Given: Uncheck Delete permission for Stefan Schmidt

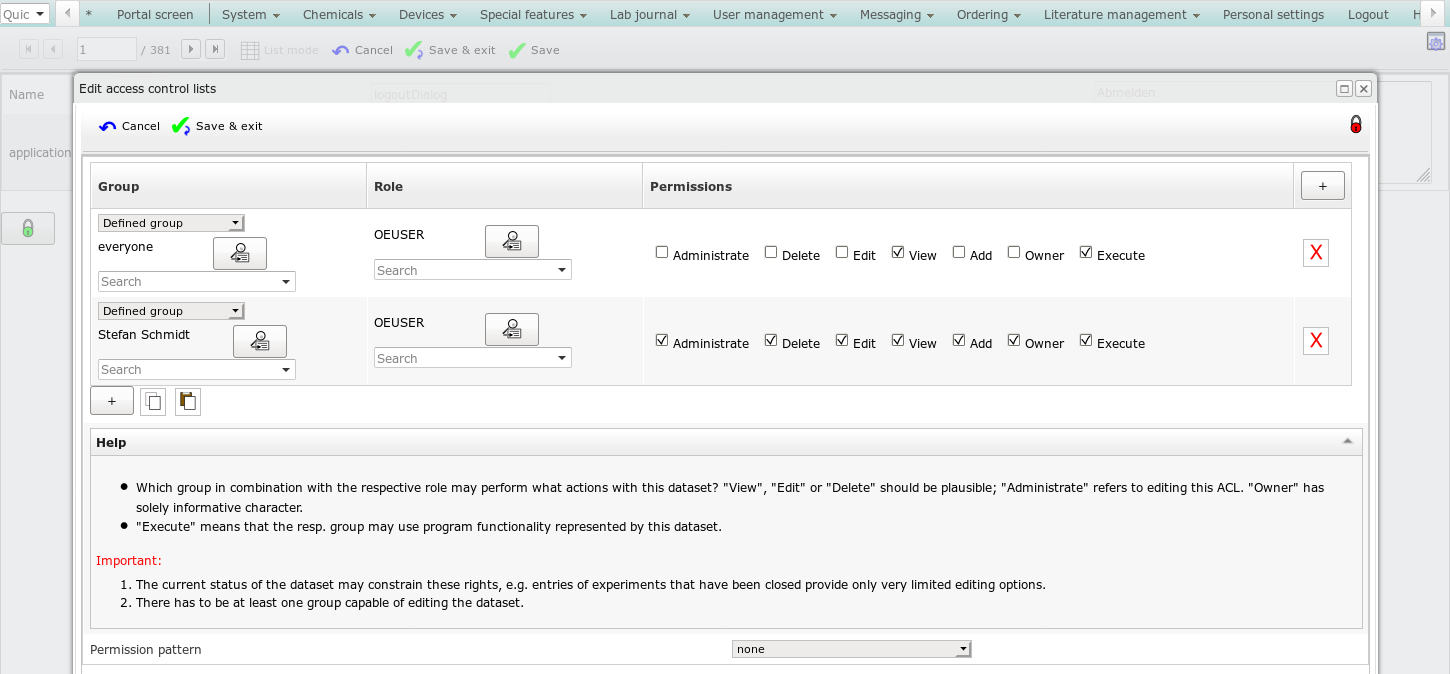Looking at the screenshot, I should click(x=771, y=341).
